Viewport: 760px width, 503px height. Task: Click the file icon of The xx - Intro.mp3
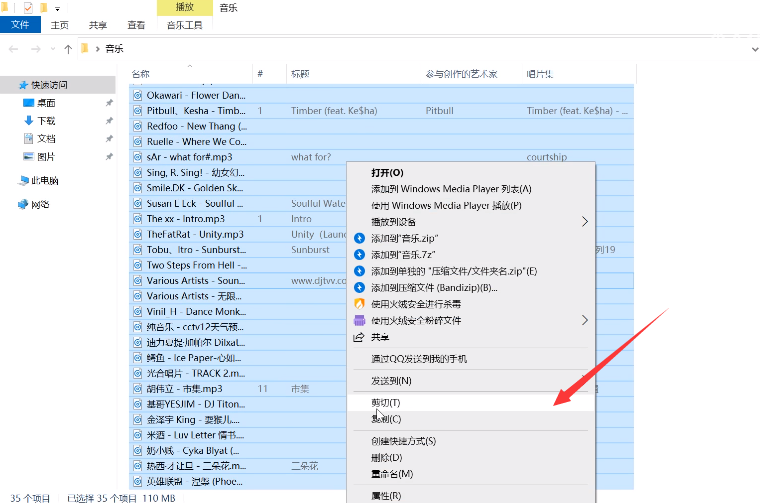coord(138,219)
